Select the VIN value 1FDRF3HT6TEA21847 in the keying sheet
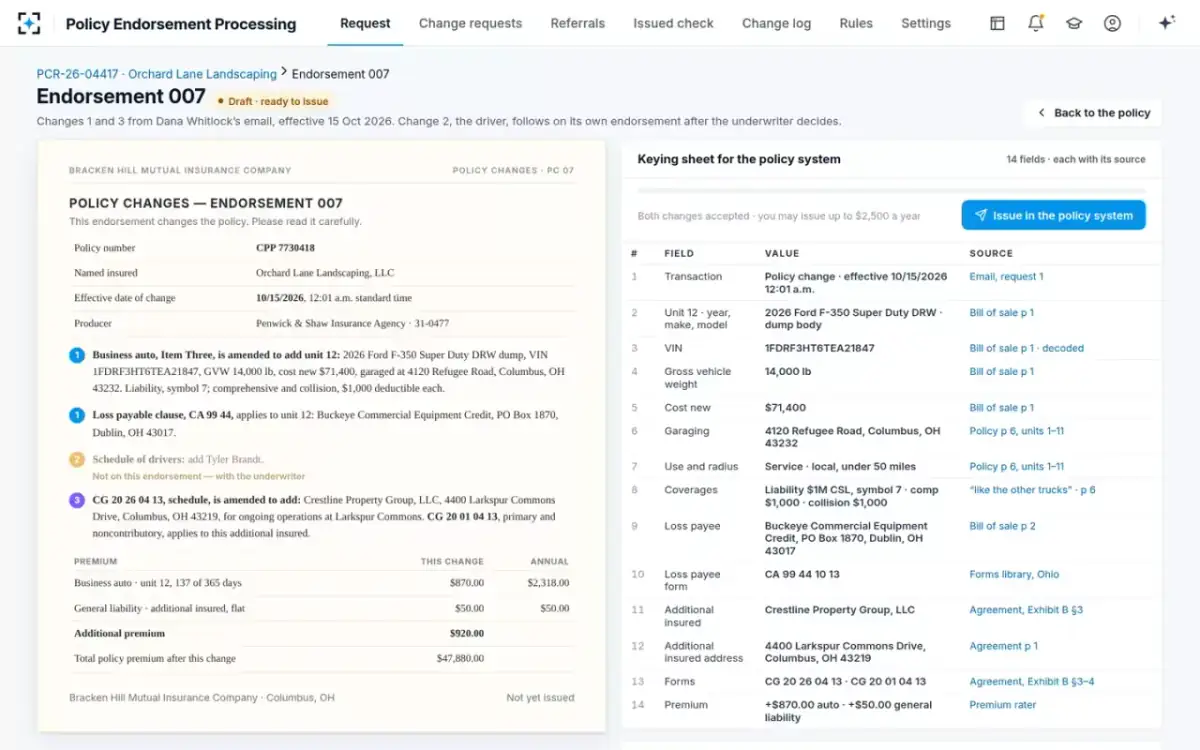Image resolution: width=1200 pixels, height=750 pixels. coord(819,348)
